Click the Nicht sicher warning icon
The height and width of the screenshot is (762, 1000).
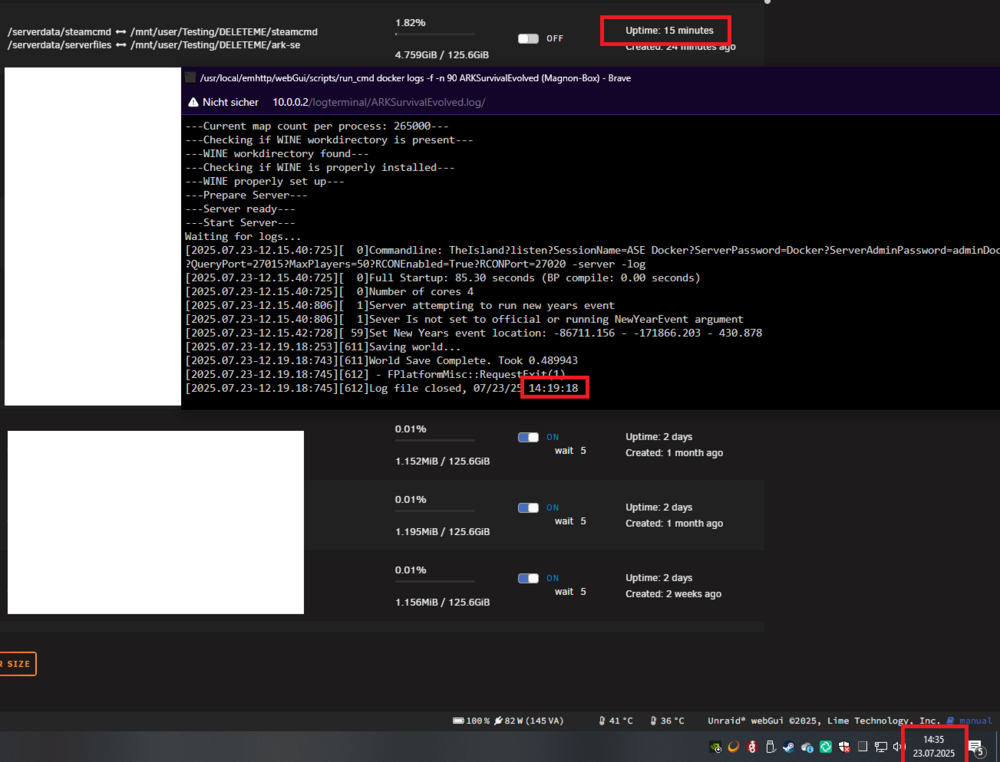[x=193, y=102]
